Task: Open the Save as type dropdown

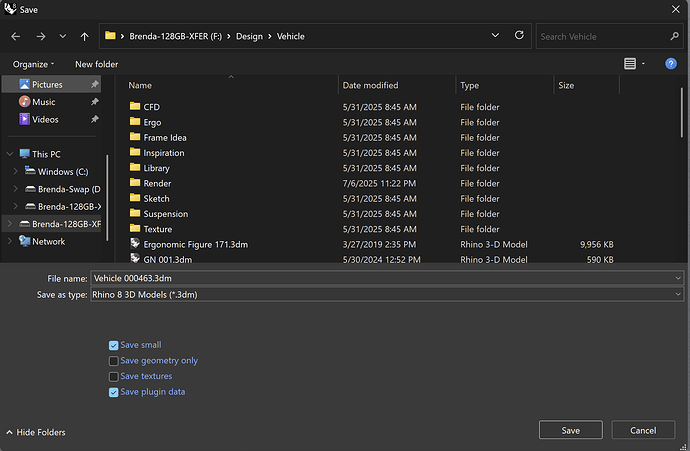Action: point(386,294)
